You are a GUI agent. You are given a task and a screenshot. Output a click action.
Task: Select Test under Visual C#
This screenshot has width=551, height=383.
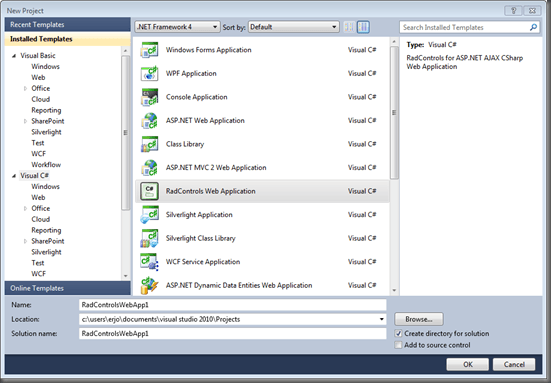point(38,263)
